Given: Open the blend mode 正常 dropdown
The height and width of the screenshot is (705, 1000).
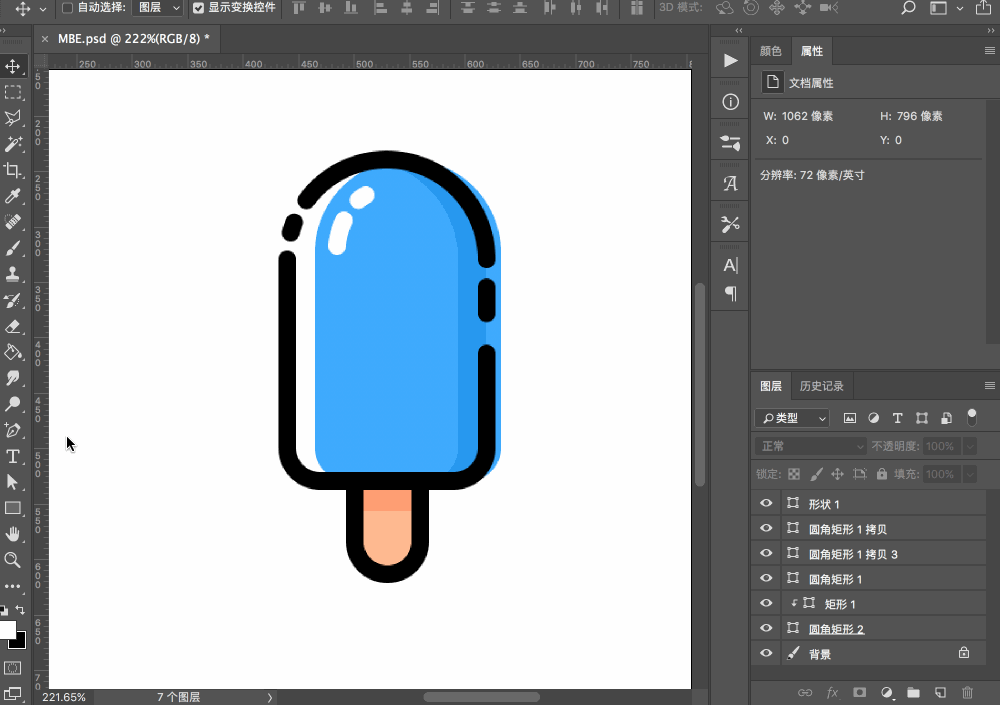Looking at the screenshot, I should click(x=811, y=446).
